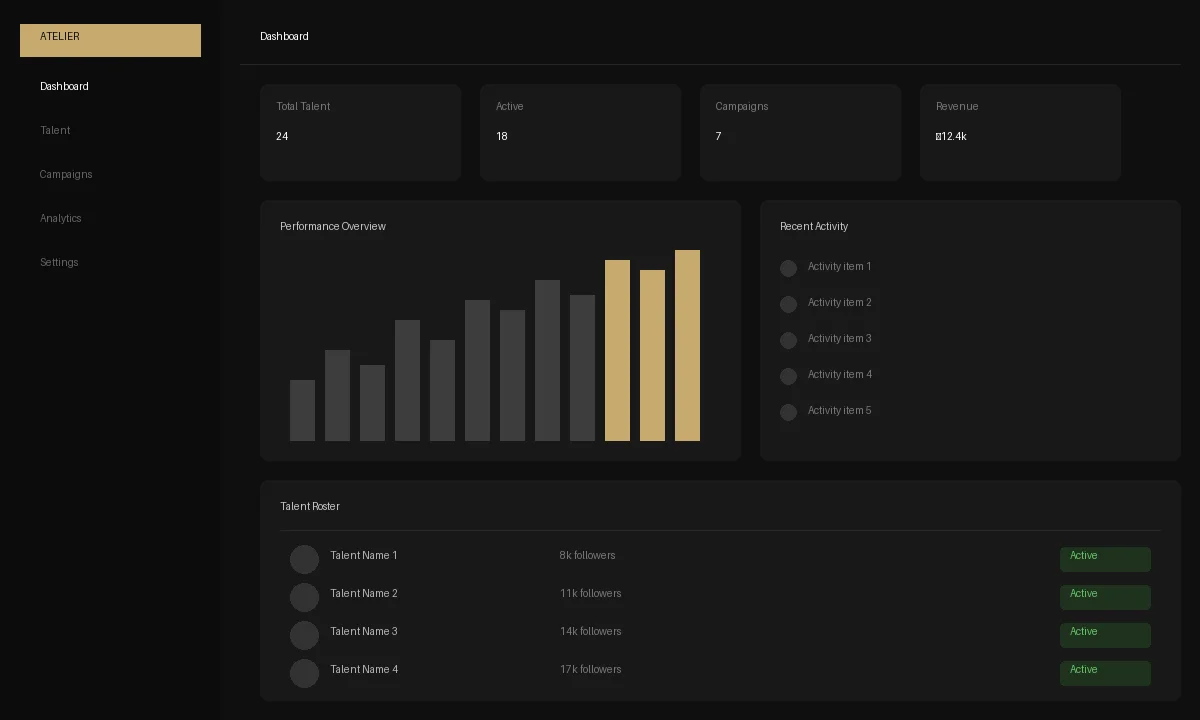Open the Campaigns section
Screen dimensions: 1200x720
click(x=66, y=174)
